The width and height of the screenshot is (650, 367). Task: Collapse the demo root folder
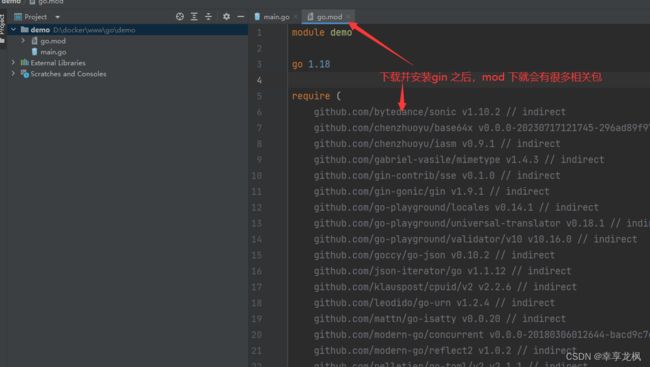tap(13, 30)
